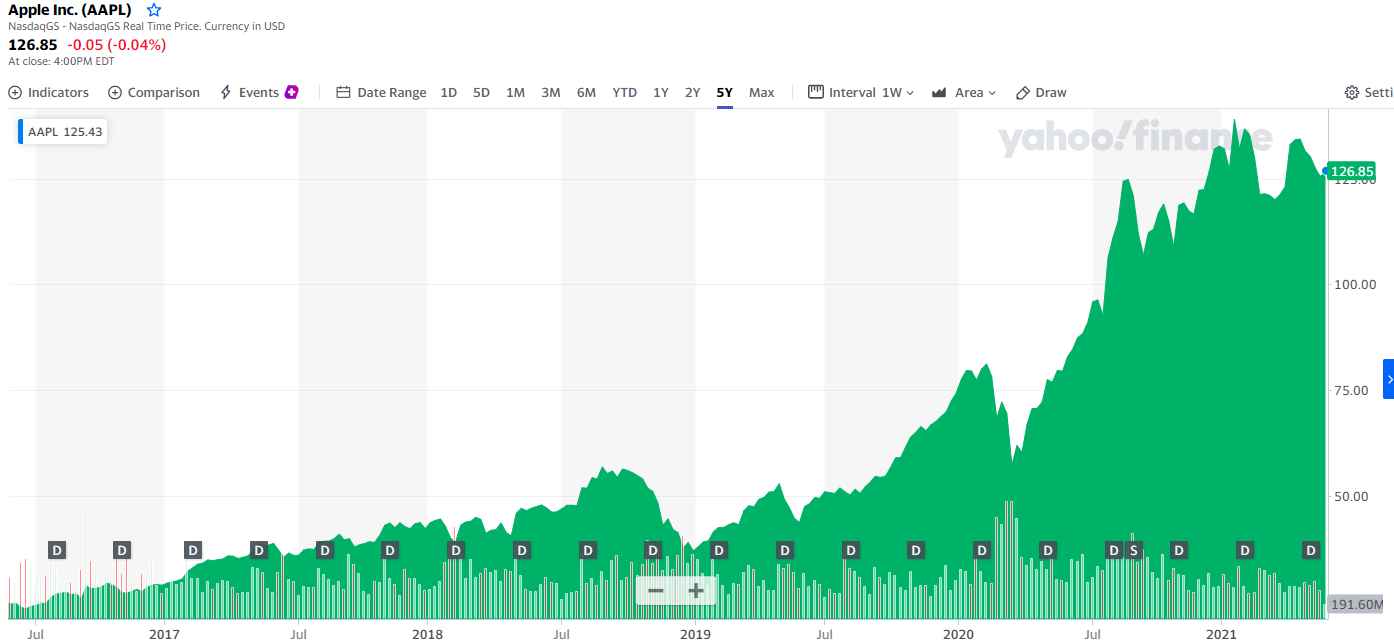Click the Events lightning bolt icon

226,93
